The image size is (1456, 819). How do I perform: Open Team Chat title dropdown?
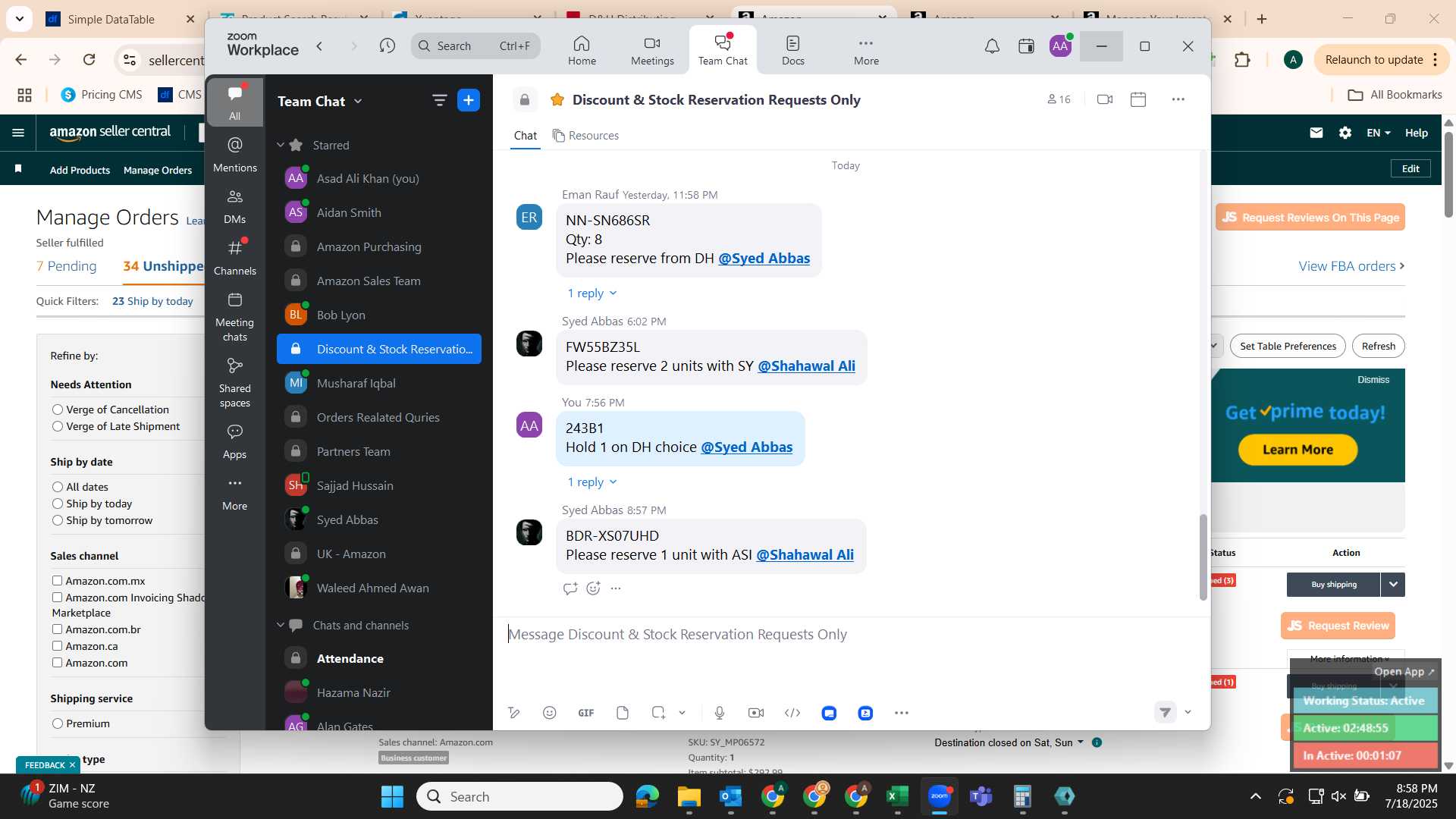pyautogui.click(x=319, y=101)
